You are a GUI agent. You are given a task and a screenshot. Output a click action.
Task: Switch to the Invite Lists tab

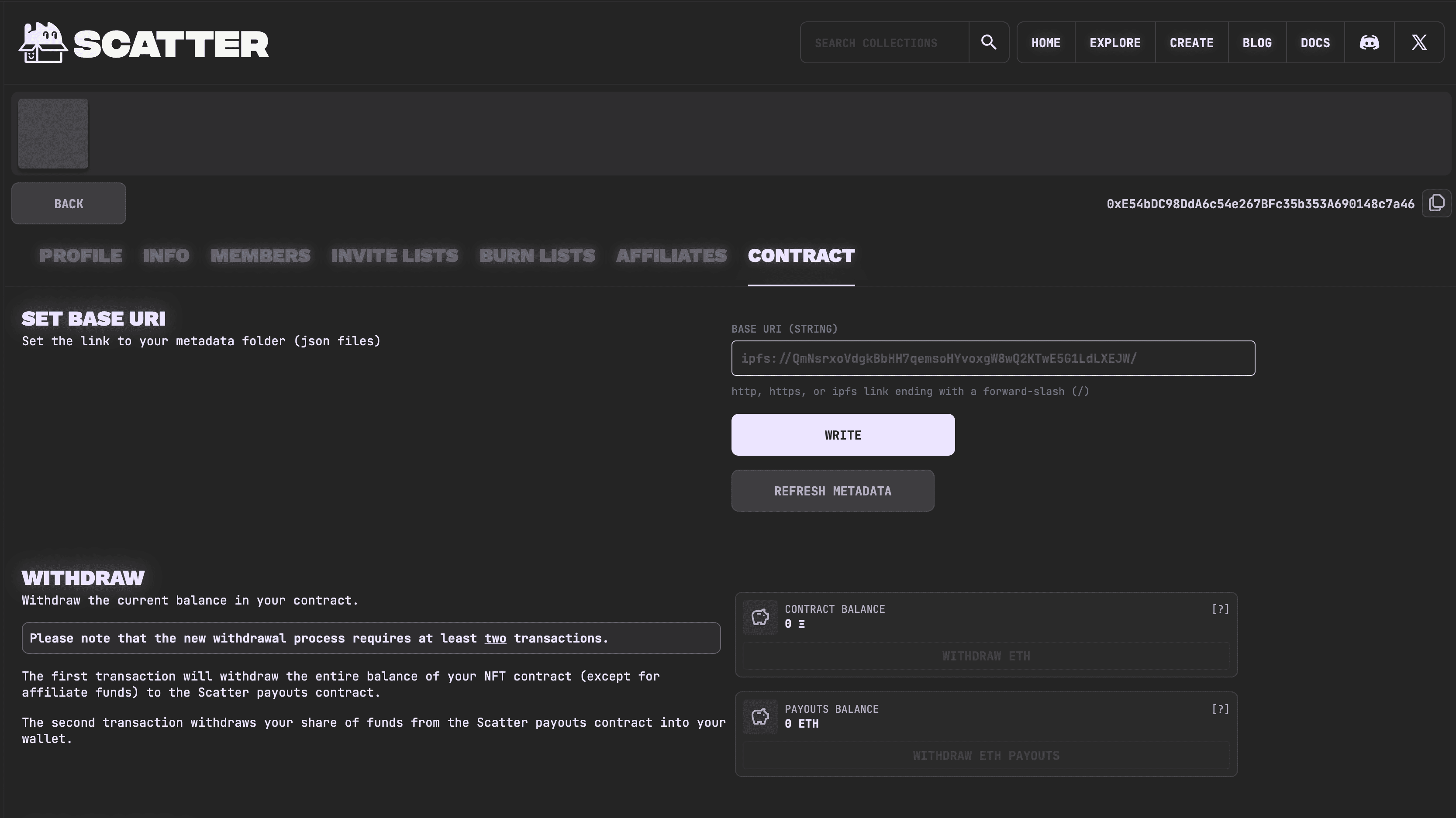pyautogui.click(x=394, y=256)
